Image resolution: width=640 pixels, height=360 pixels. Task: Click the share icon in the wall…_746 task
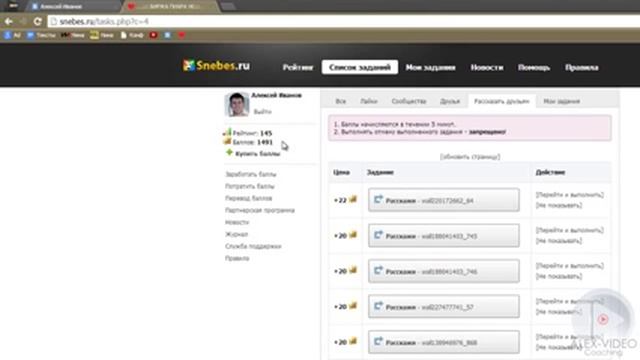tap(378, 270)
